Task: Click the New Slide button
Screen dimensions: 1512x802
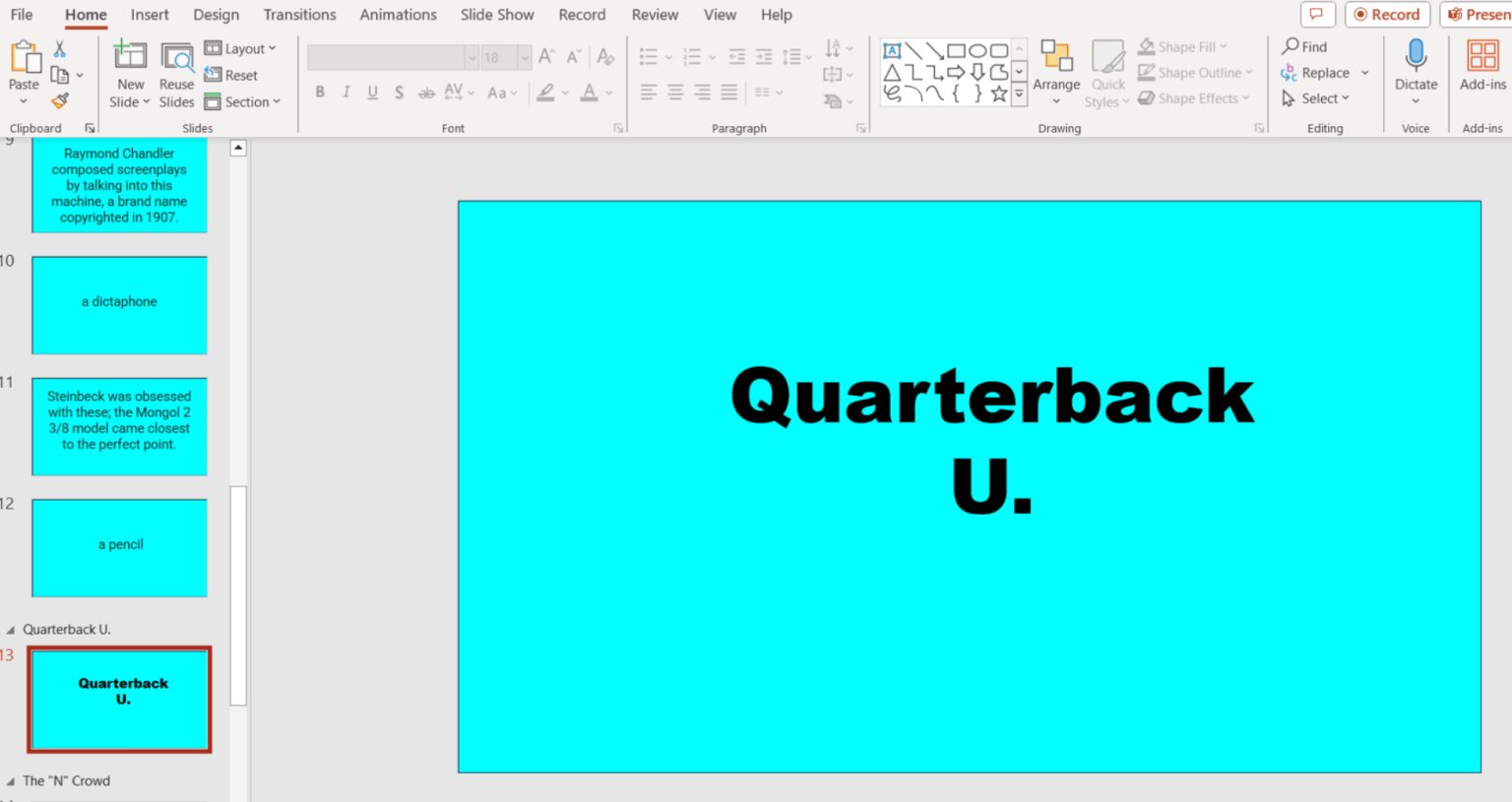Action: (x=129, y=71)
